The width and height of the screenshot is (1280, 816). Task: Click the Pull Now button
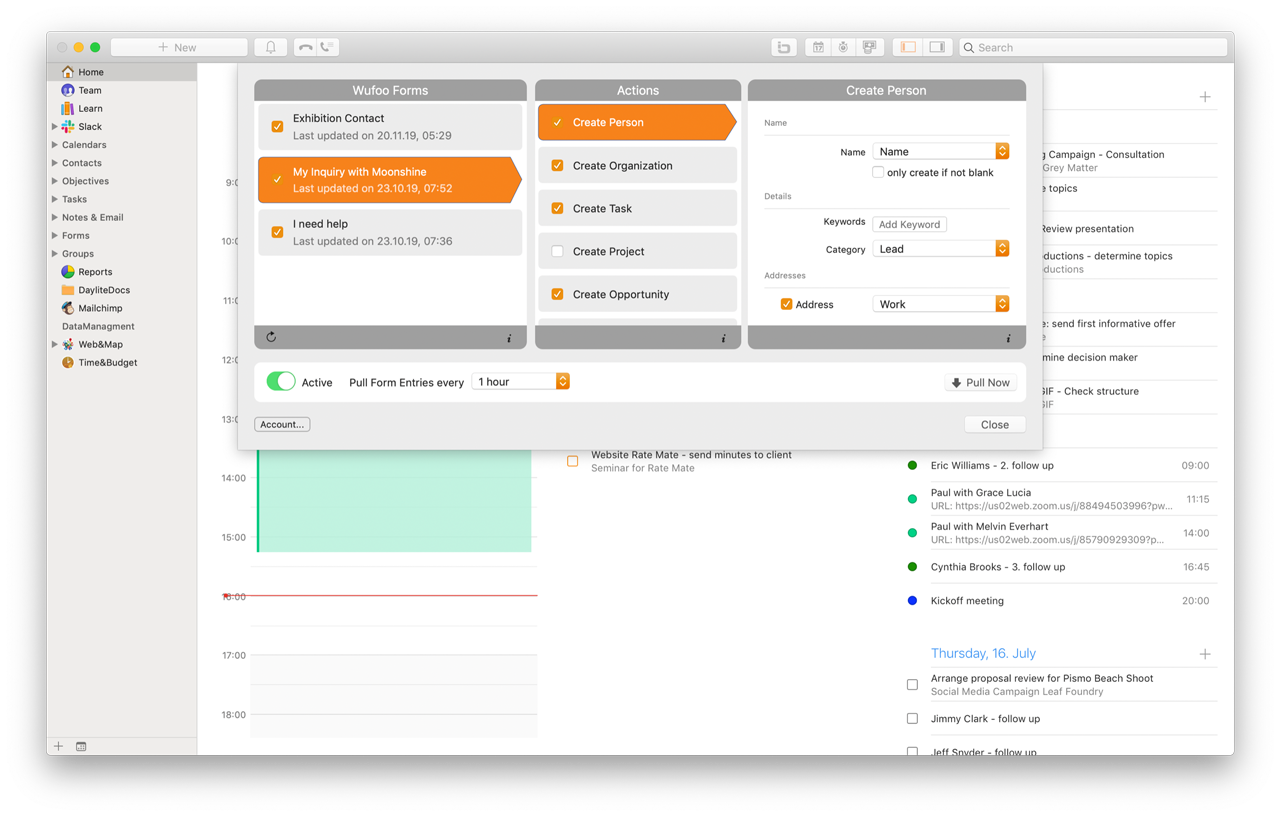(981, 382)
